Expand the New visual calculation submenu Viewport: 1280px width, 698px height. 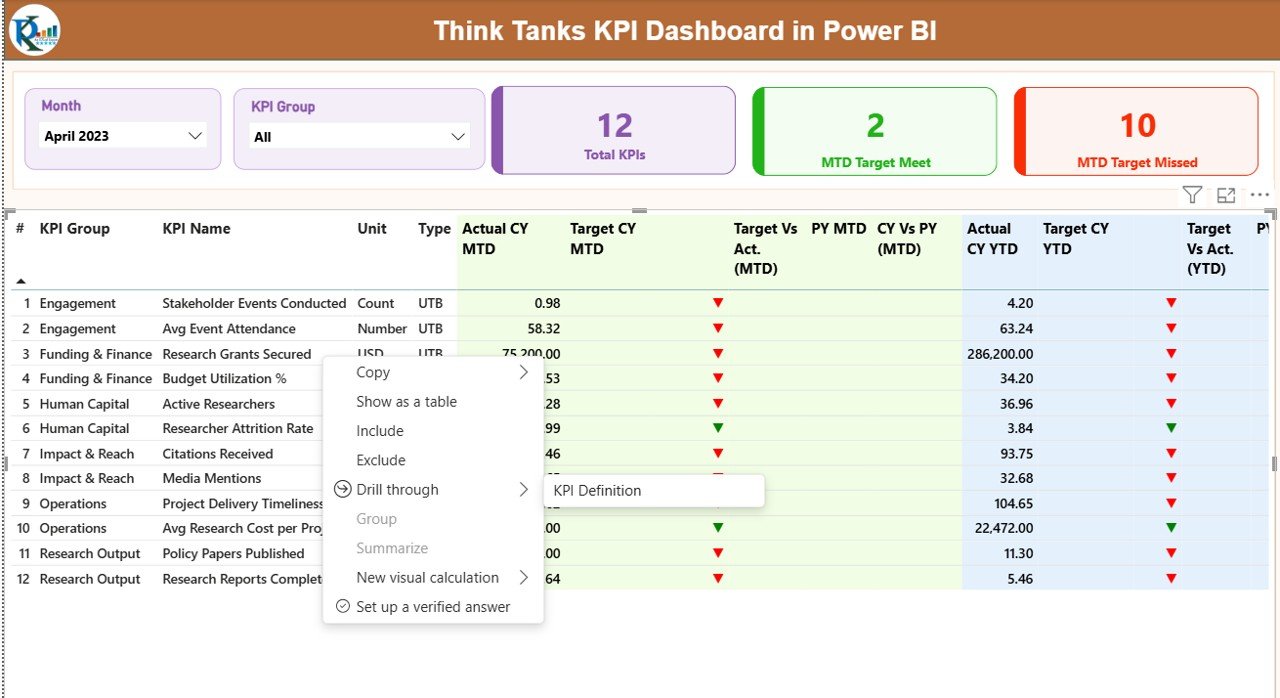(522, 577)
